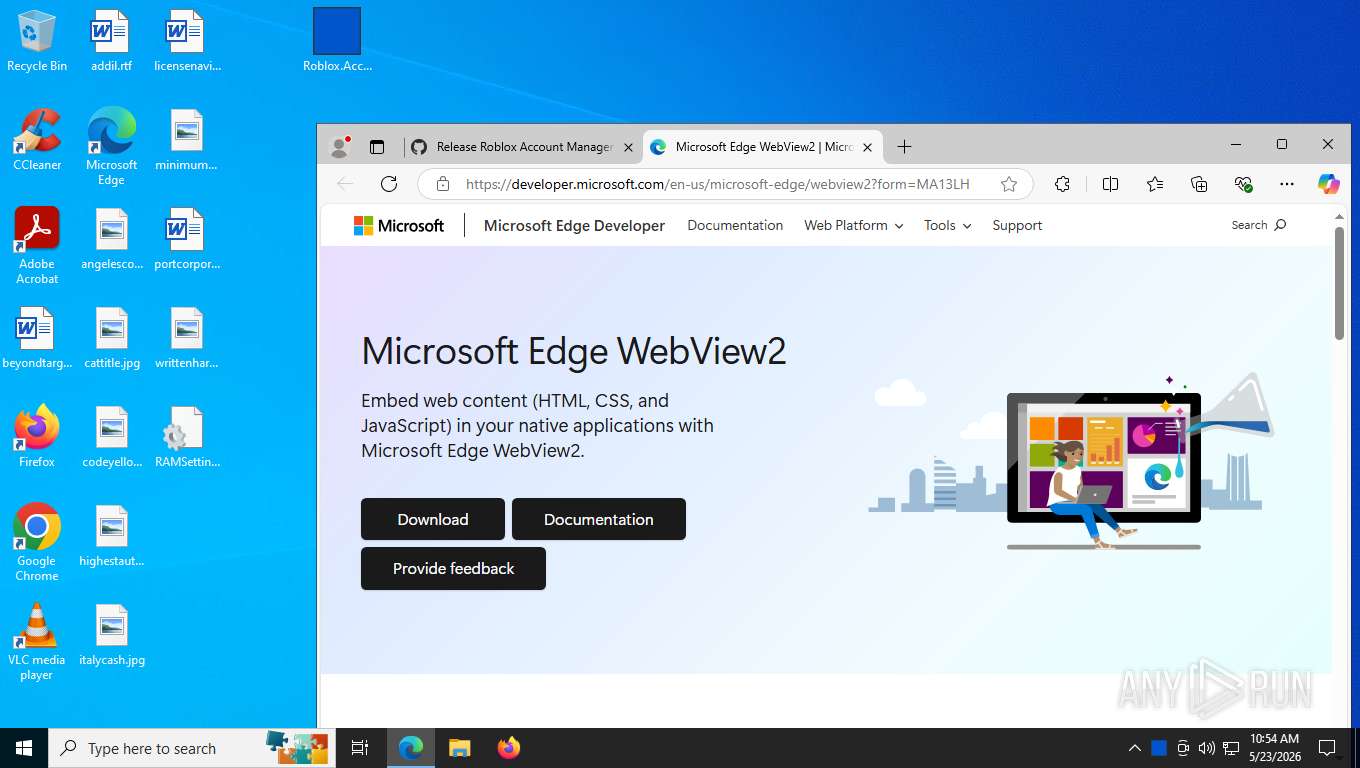Open a new tab in Edge
This screenshot has height=768, width=1360.
point(904,147)
